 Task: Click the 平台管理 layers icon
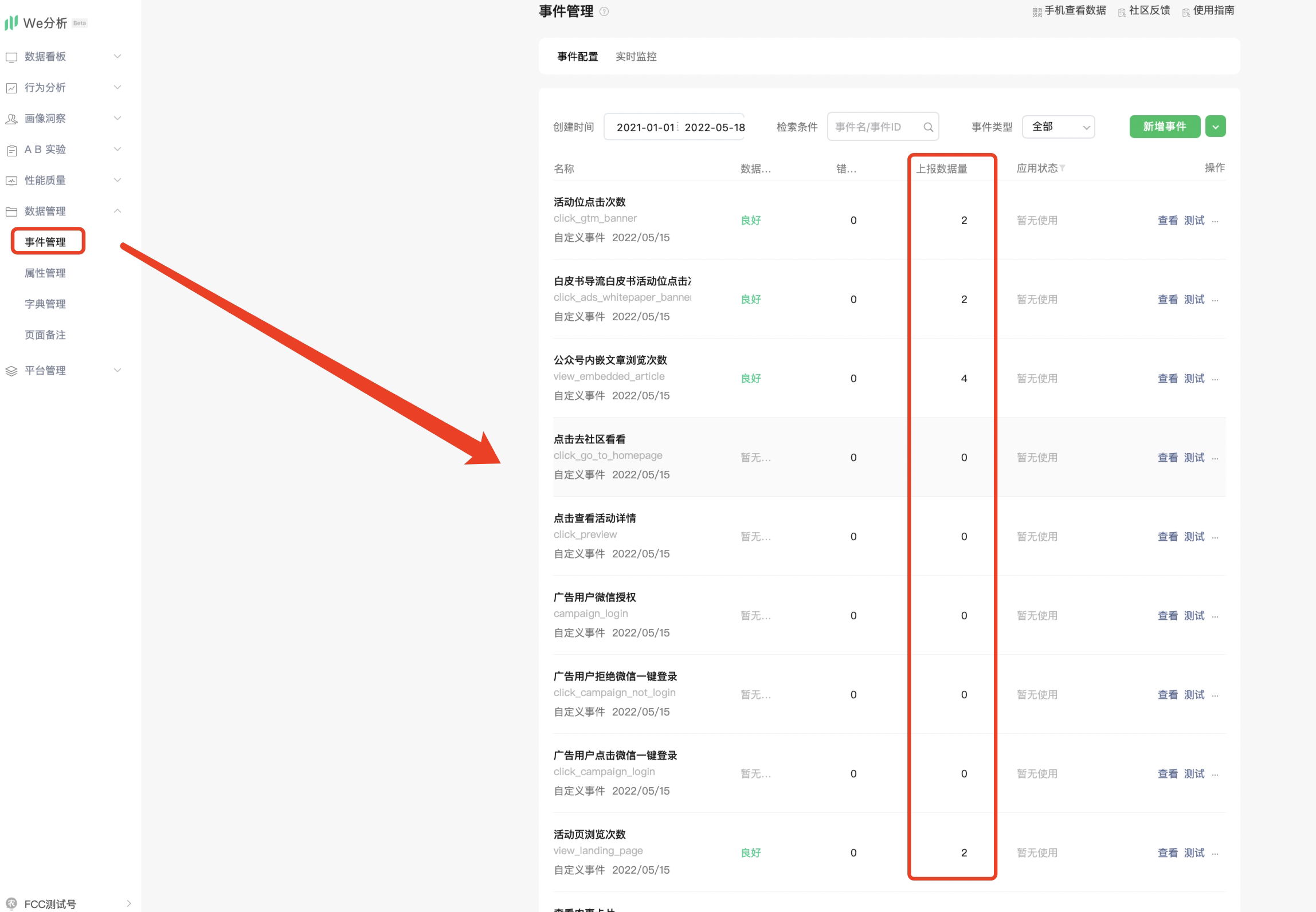[11, 371]
